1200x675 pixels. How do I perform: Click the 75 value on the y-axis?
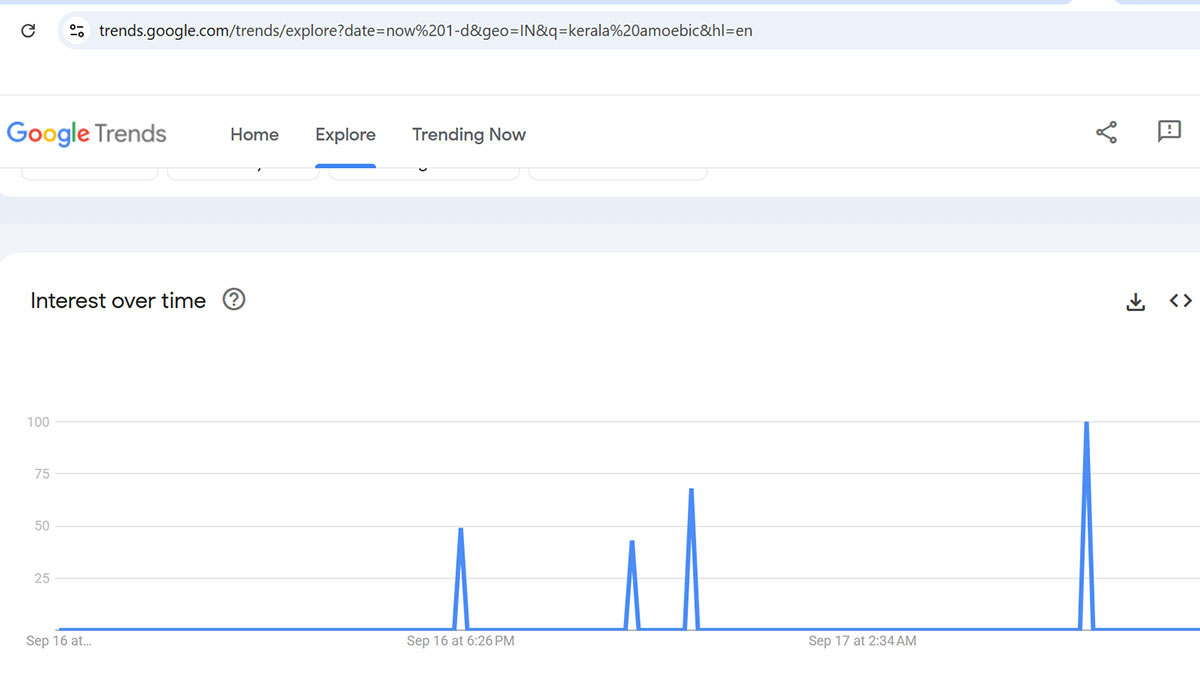(x=38, y=474)
